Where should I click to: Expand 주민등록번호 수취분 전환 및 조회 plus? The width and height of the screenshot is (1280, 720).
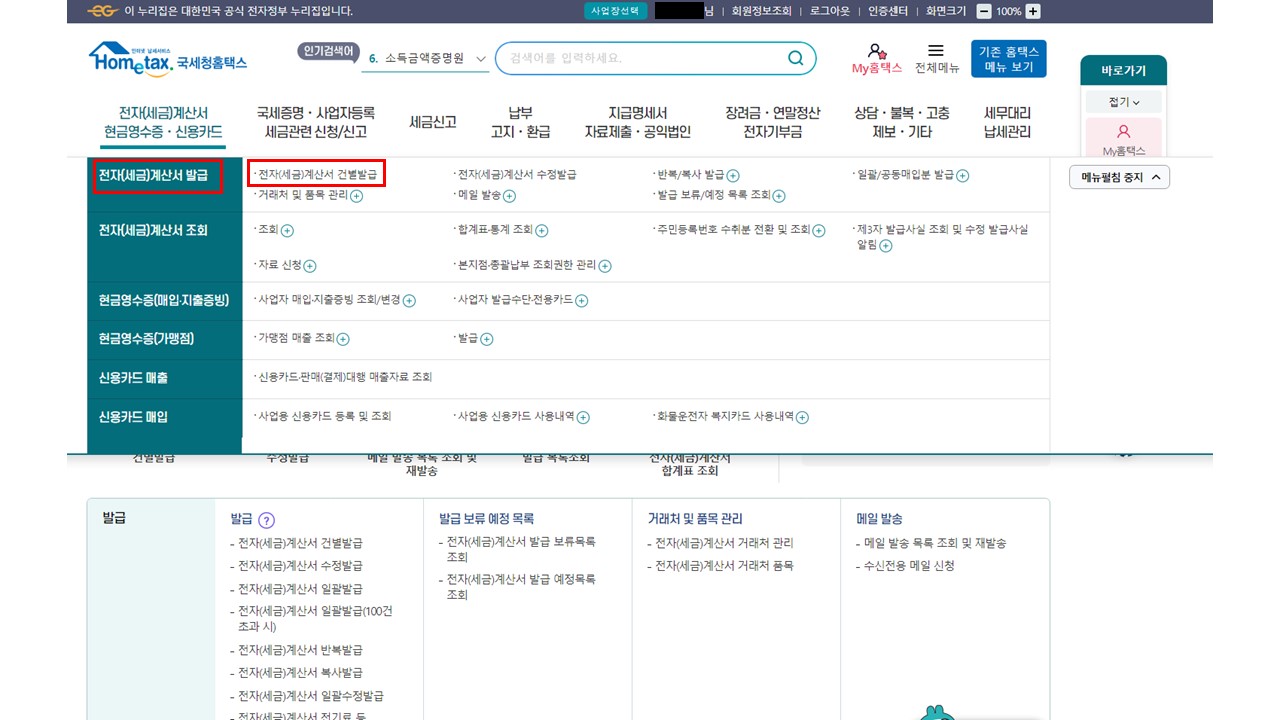tap(819, 231)
